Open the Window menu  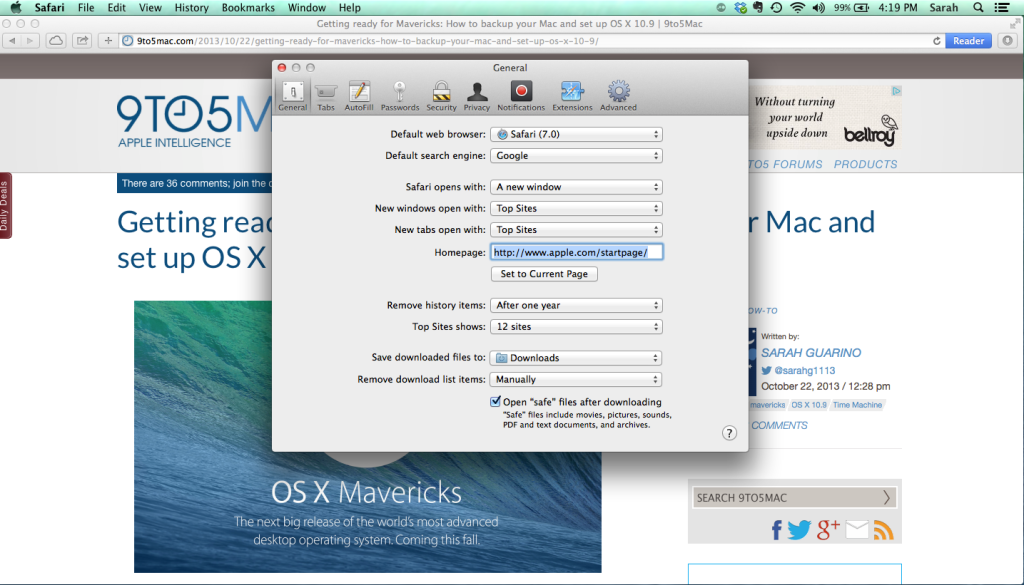pos(307,8)
